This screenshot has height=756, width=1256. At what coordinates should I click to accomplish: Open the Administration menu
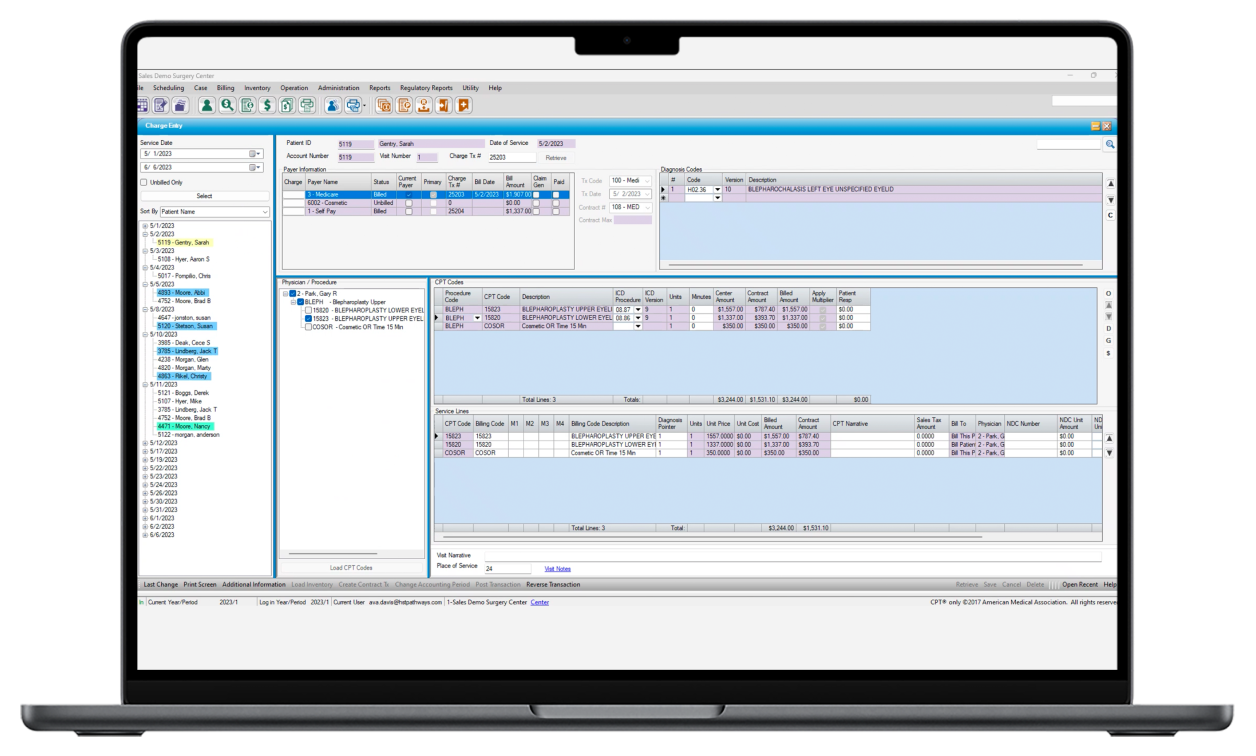click(338, 88)
